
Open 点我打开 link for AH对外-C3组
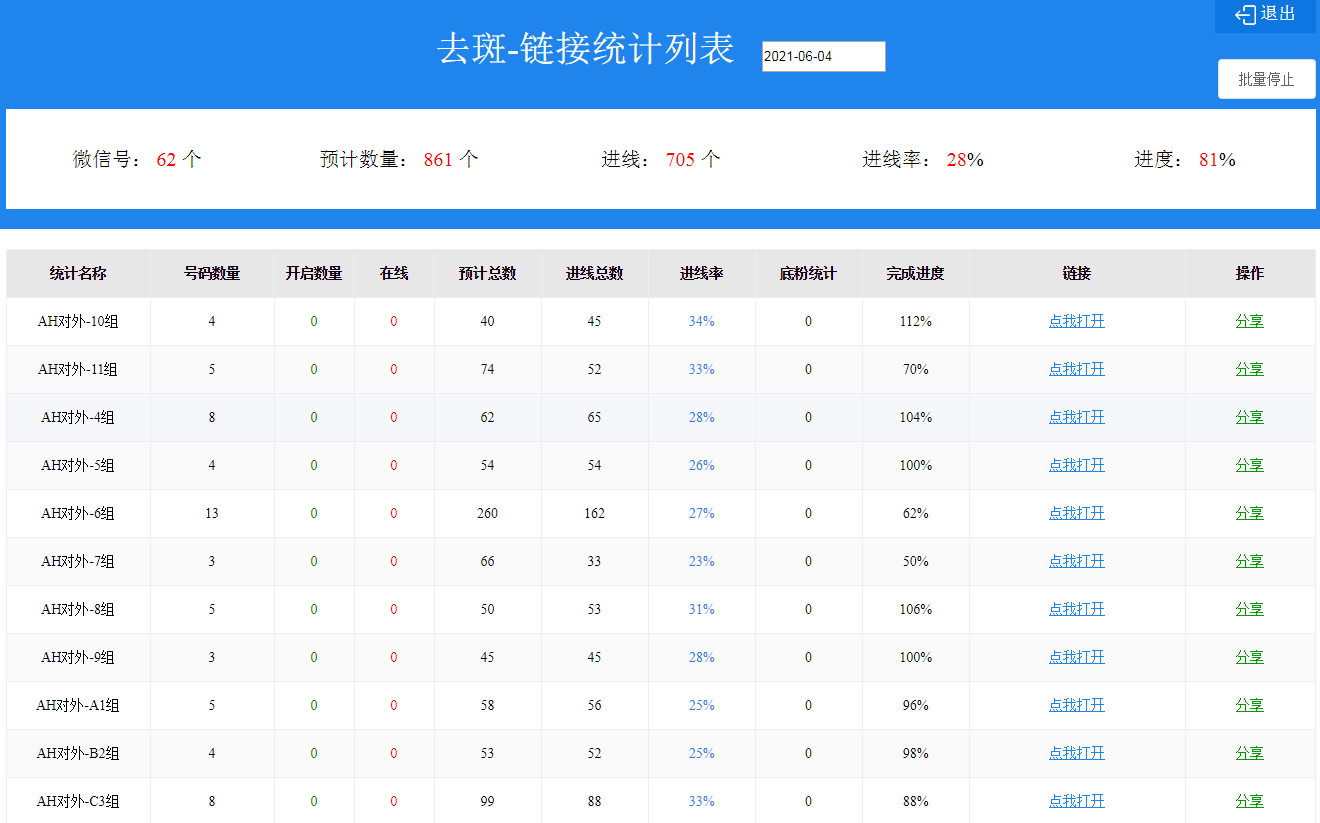[1076, 801]
